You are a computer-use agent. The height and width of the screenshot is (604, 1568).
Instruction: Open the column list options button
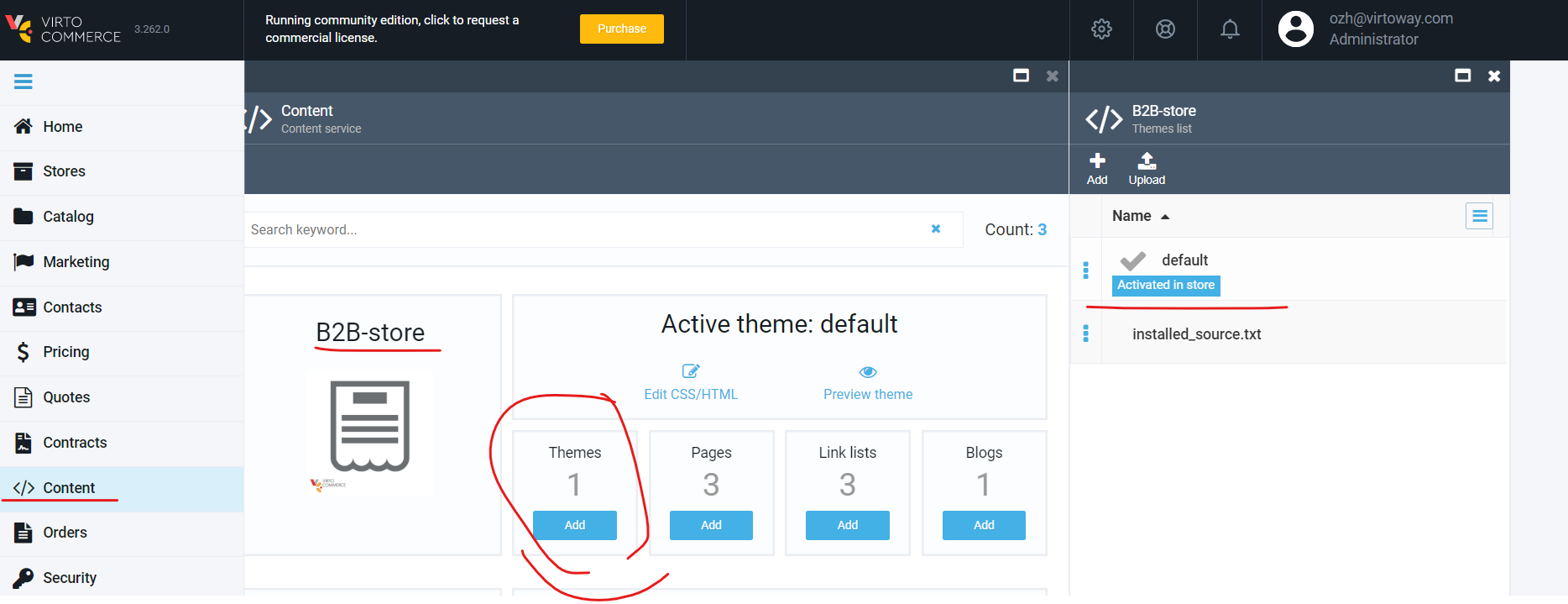(x=1479, y=217)
